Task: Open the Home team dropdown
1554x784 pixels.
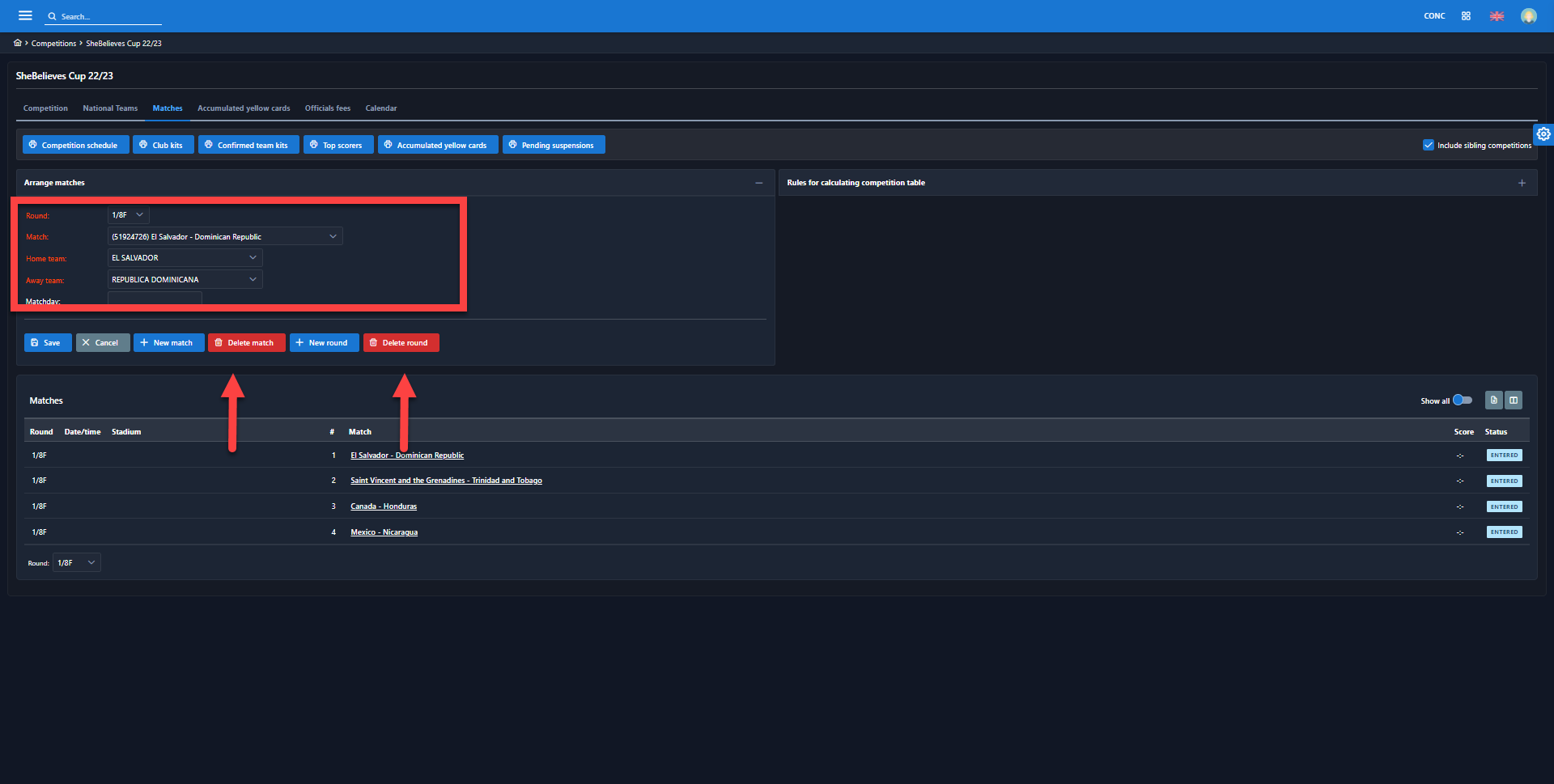Action: click(x=185, y=258)
